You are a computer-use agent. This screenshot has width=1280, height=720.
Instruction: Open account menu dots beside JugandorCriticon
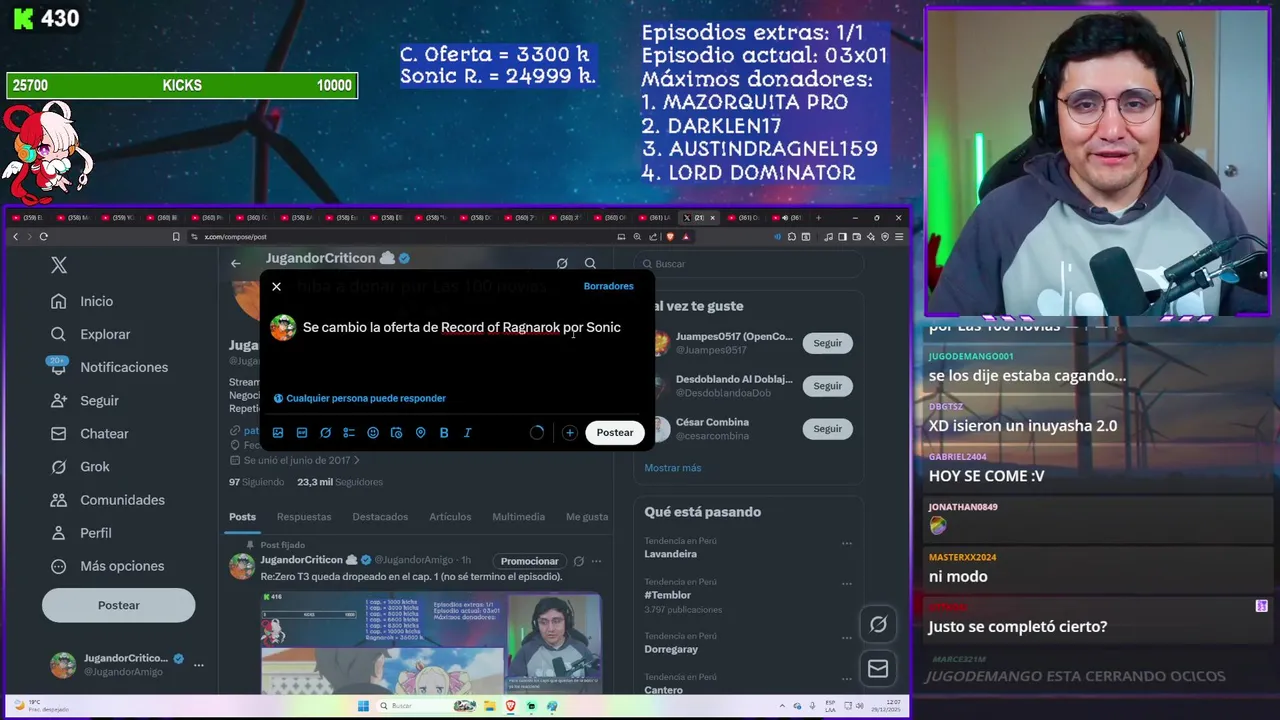tap(199, 665)
